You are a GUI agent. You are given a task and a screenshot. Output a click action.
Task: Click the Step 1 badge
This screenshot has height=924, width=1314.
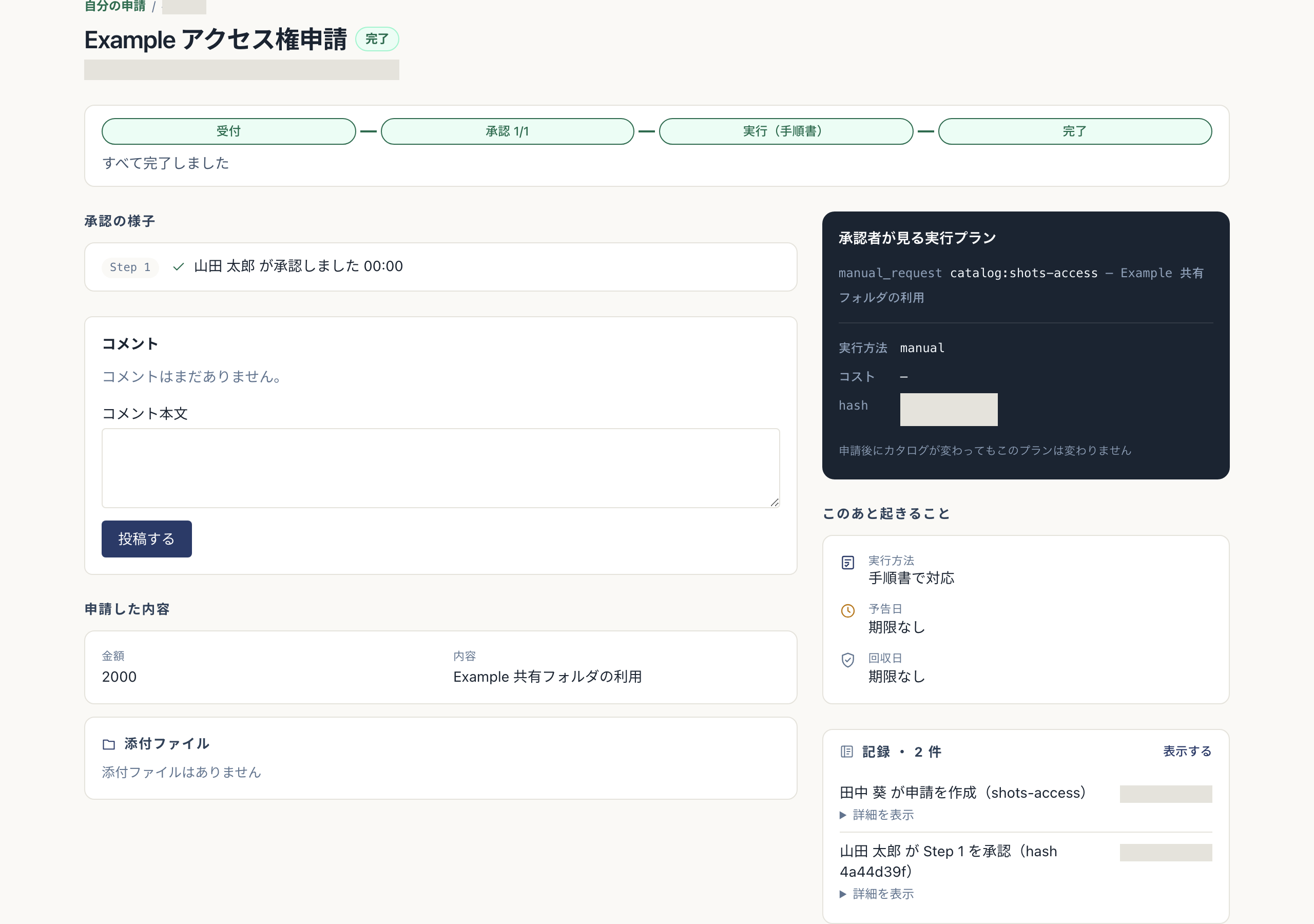point(130,267)
